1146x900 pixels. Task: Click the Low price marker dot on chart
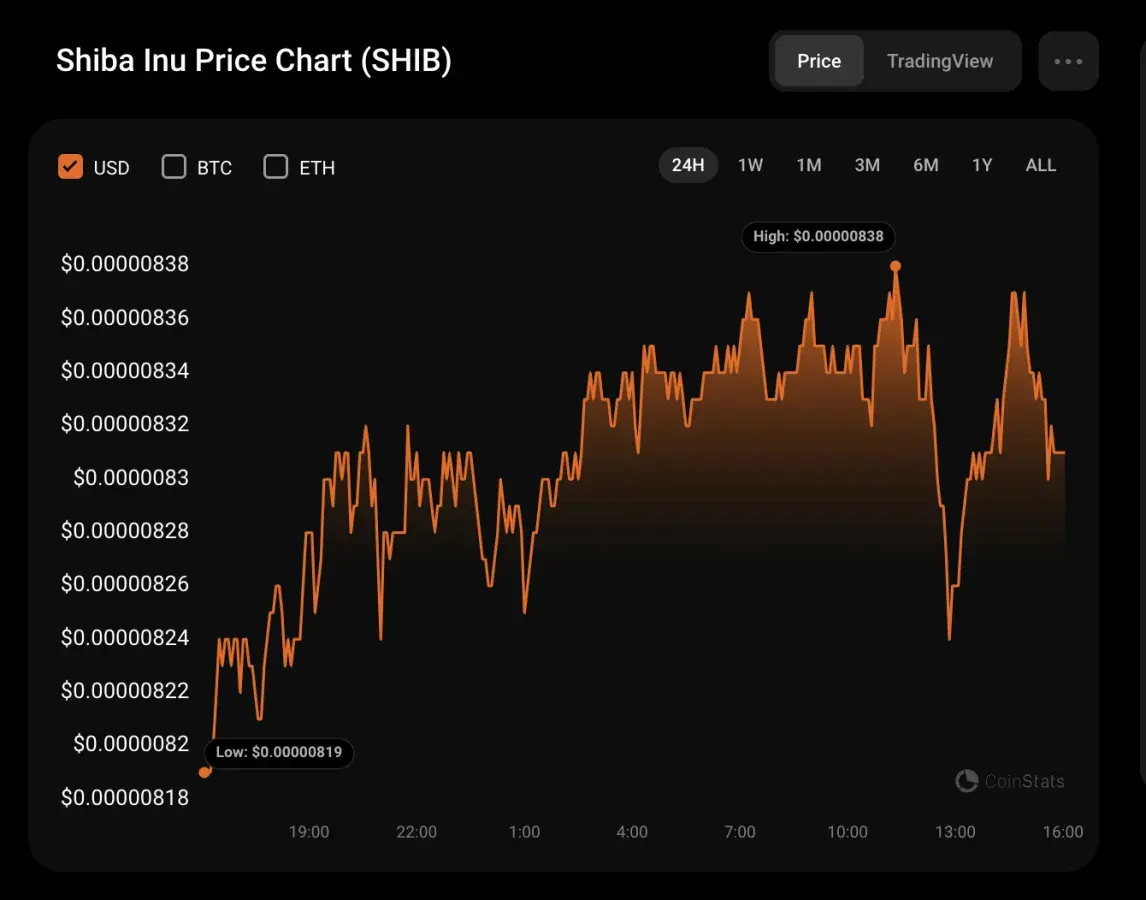205,771
